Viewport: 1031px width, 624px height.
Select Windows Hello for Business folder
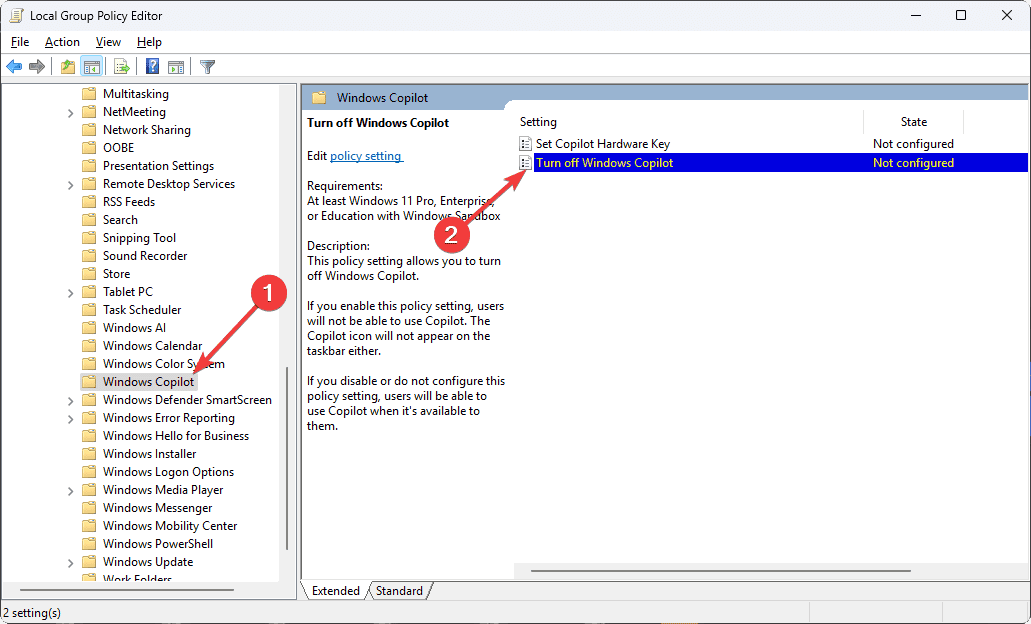pyautogui.click(x=176, y=435)
